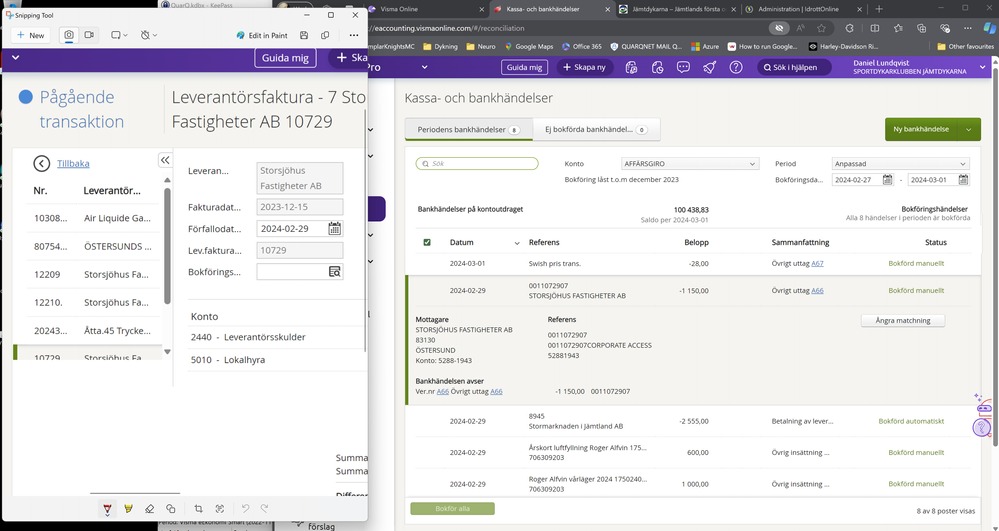This screenshot has width=999, height=531.
Task: Open calendar for start date 2024-02-27
Action: (887, 180)
